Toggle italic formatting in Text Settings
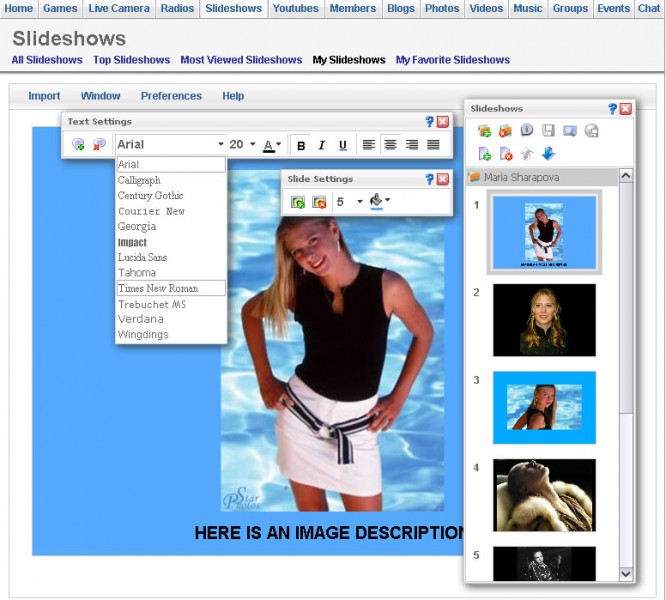Image resolution: width=666 pixels, height=600 pixels. point(322,145)
